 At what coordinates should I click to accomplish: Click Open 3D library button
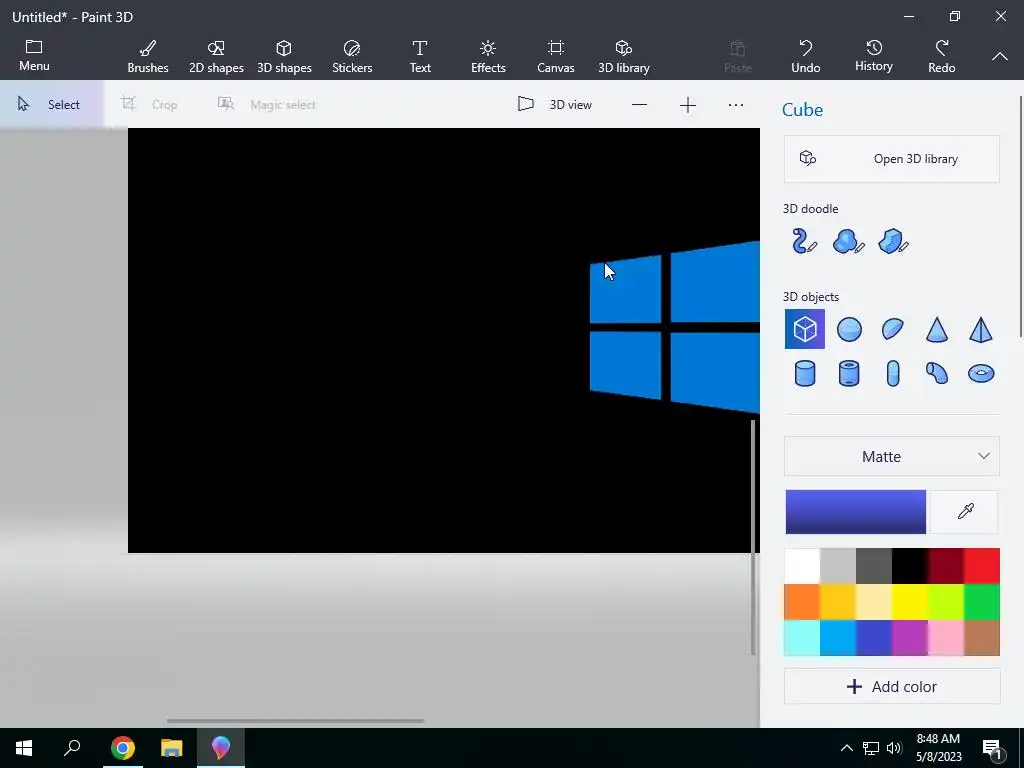[x=891, y=159]
